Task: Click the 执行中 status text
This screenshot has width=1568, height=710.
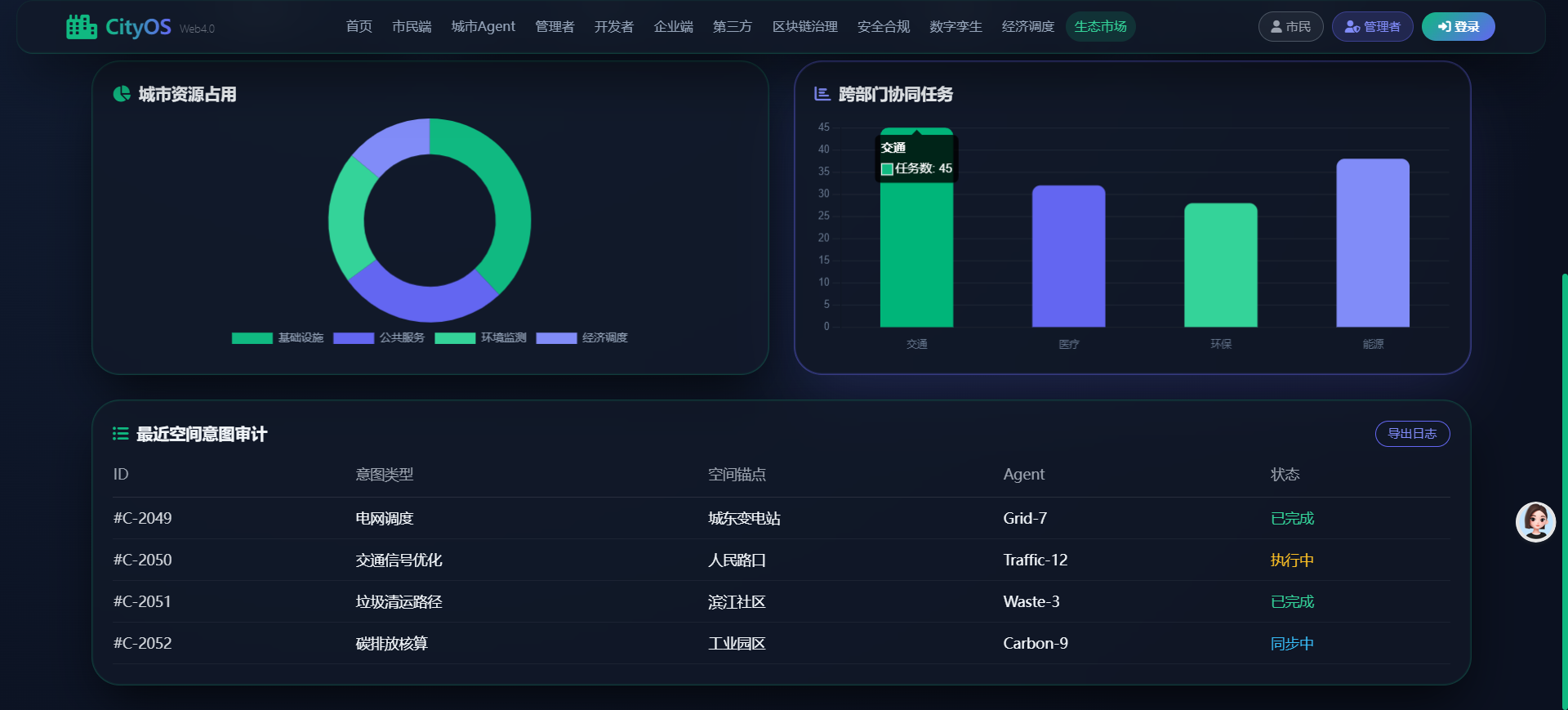Action: pos(1292,560)
